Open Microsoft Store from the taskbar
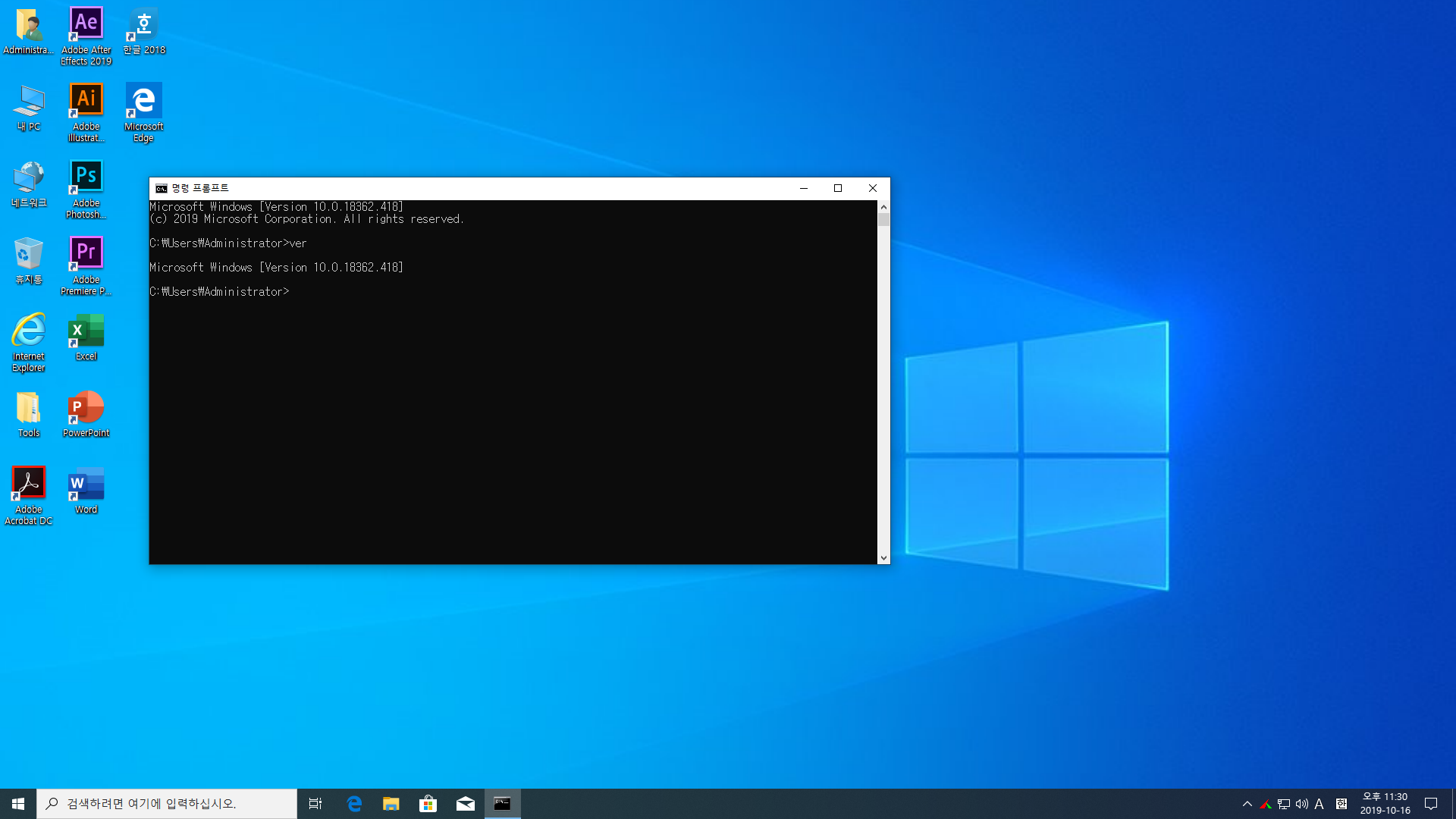Viewport: 1456px width, 819px height. 428,804
